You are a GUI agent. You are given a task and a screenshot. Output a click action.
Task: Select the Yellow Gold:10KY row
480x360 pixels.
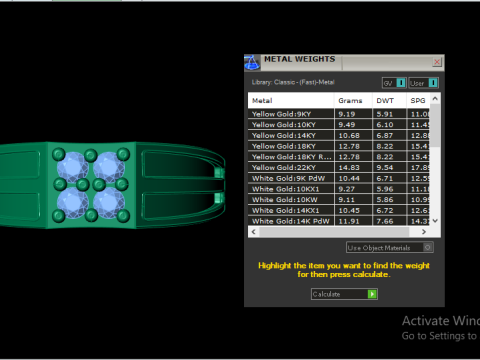click(338, 125)
